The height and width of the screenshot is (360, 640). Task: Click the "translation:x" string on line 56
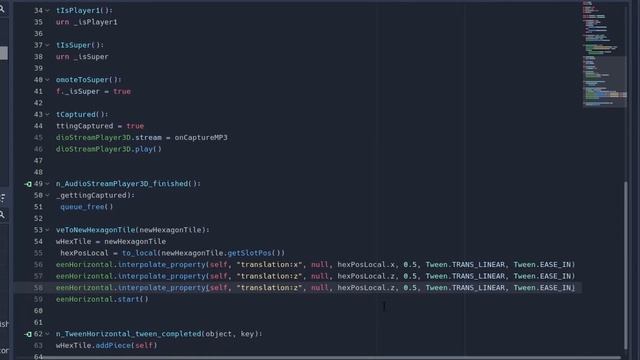[270, 264]
